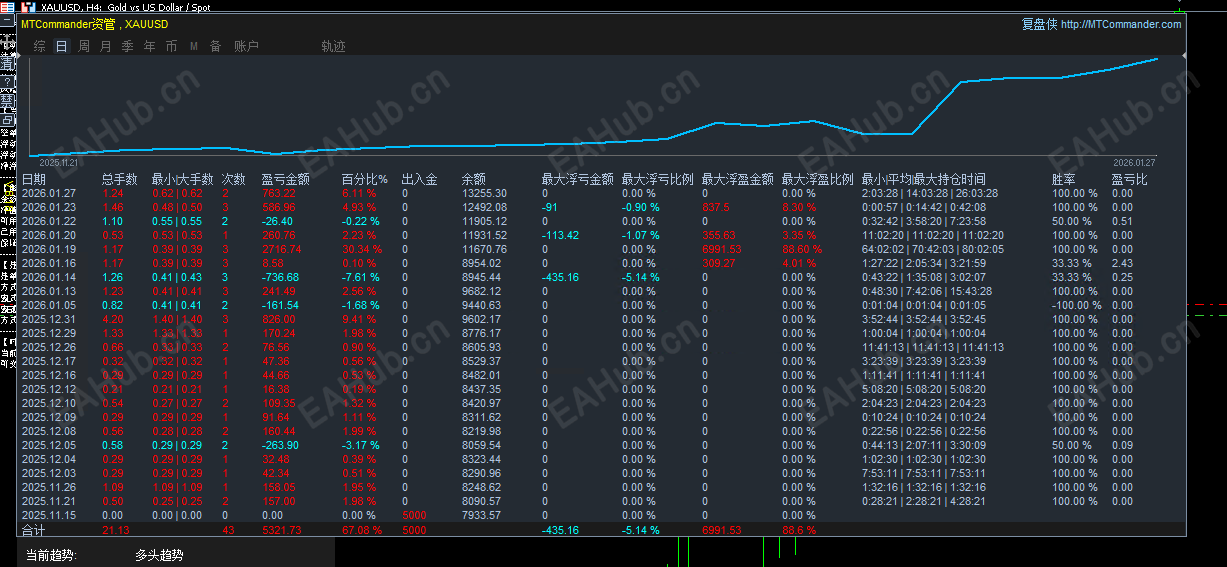Click the XAUUSD chart window icon in title bar
1227x567 pixels.
point(27,6)
